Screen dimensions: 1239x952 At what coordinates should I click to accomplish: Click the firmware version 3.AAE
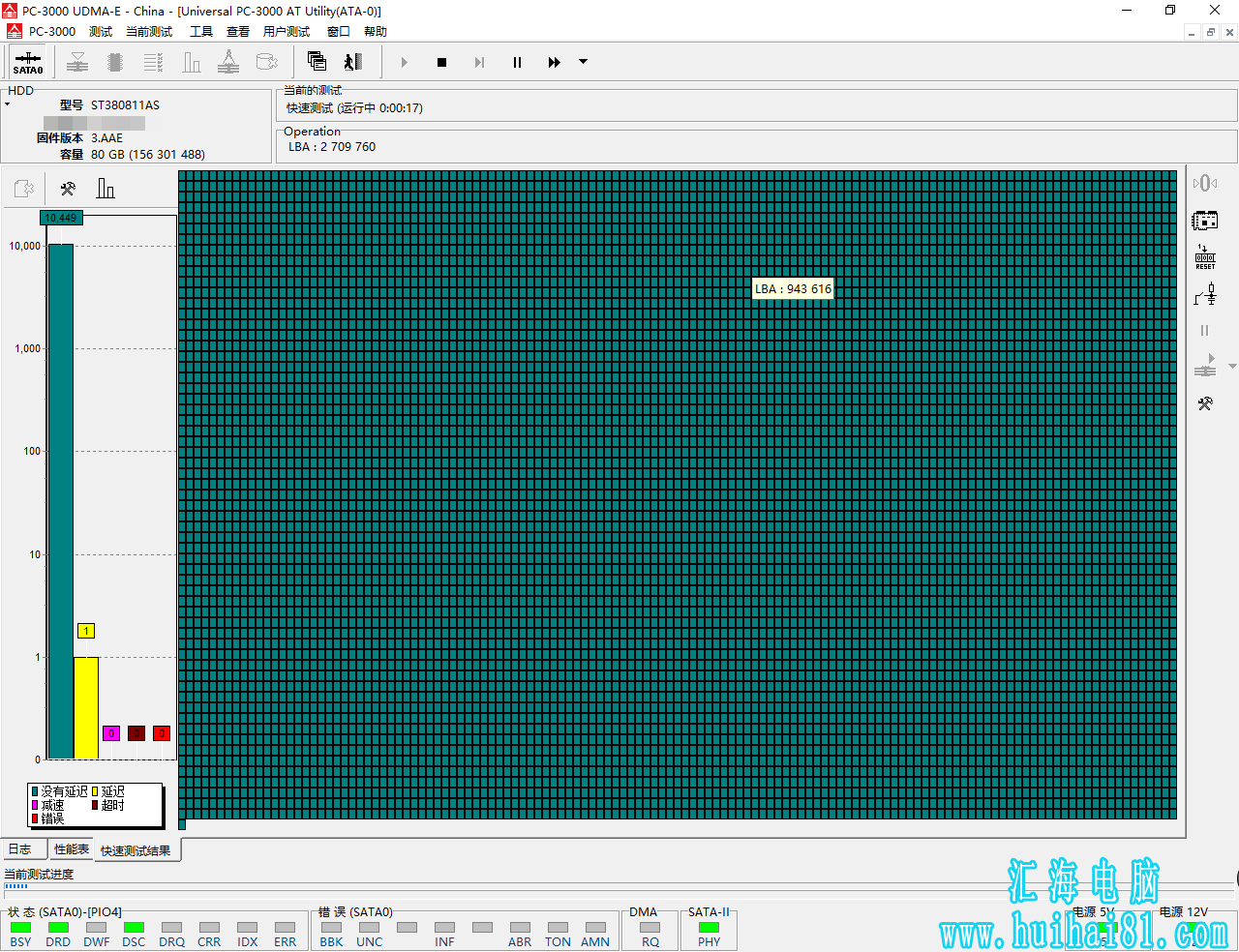coord(106,137)
